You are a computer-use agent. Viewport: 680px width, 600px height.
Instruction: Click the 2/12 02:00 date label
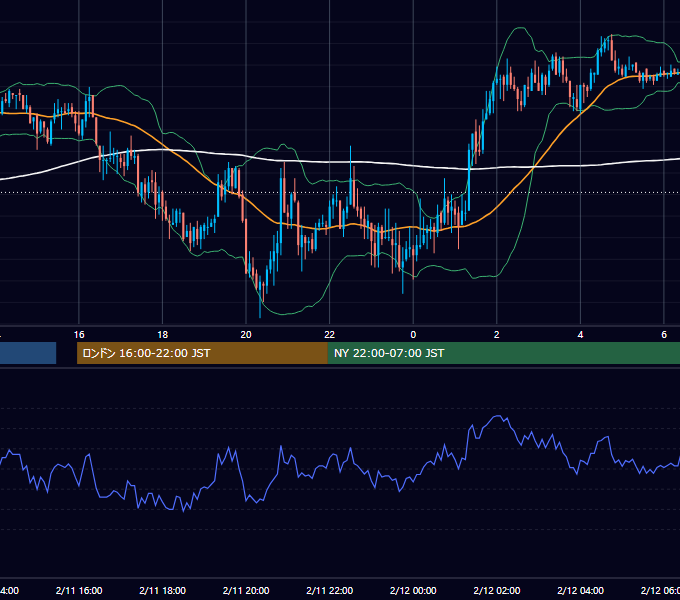(x=497, y=590)
